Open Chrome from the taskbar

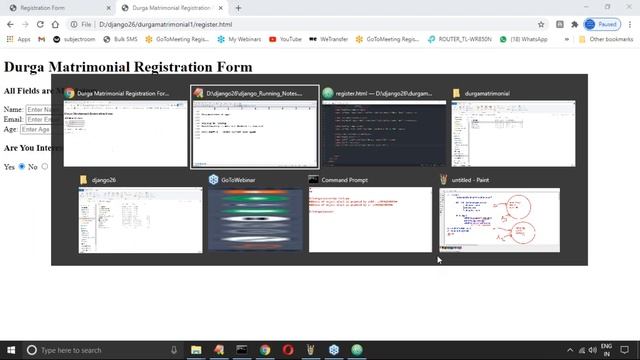pyautogui.click(x=265, y=350)
